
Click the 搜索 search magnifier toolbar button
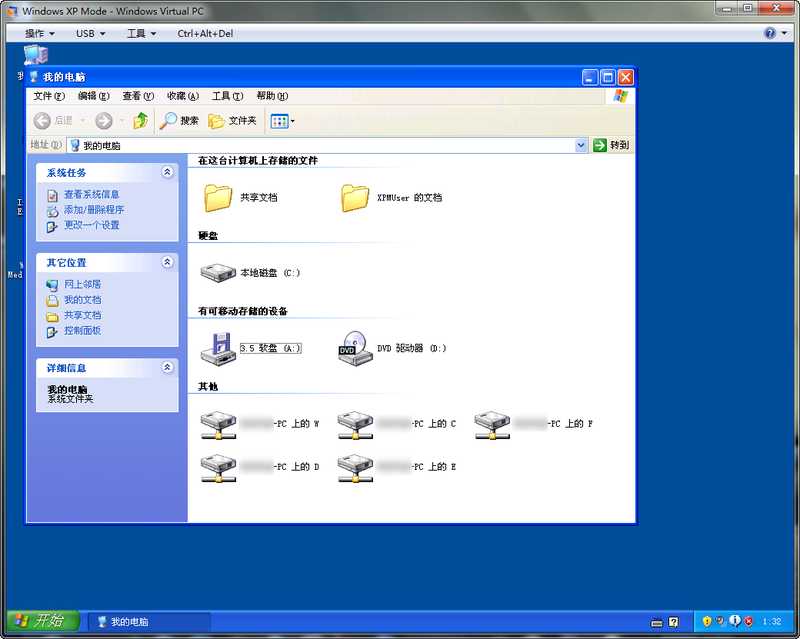click(179, 121)
